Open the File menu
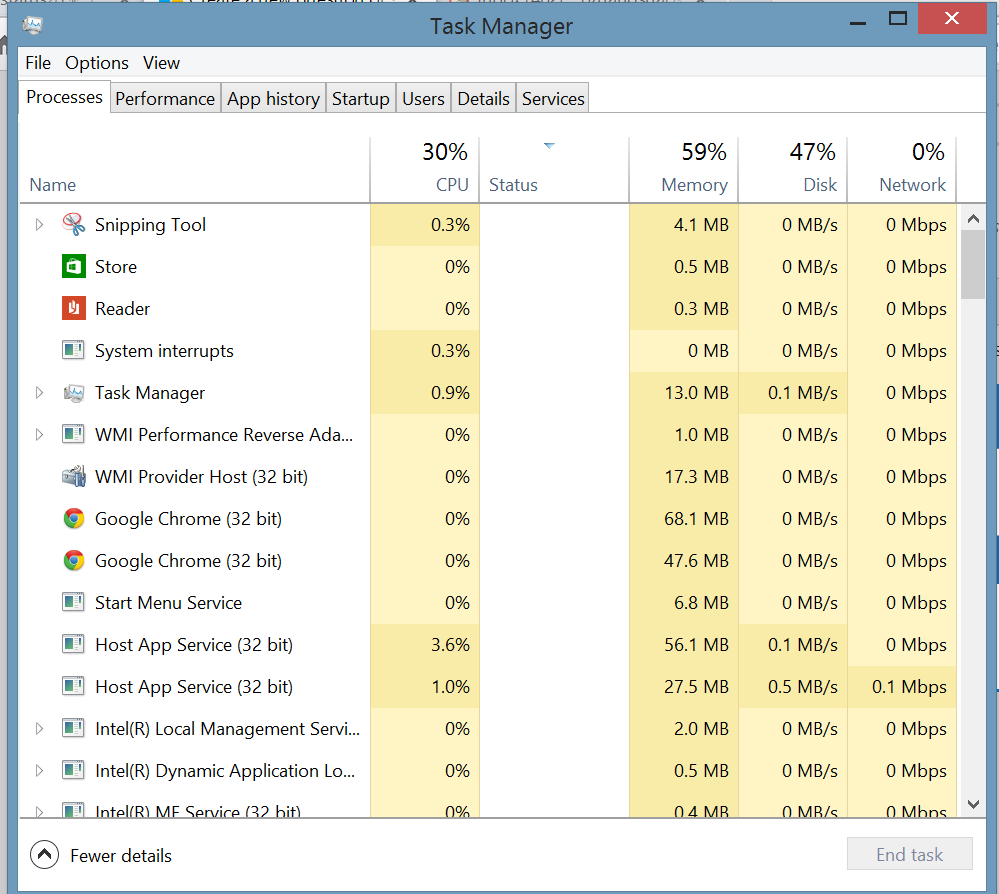 point(38,62)
